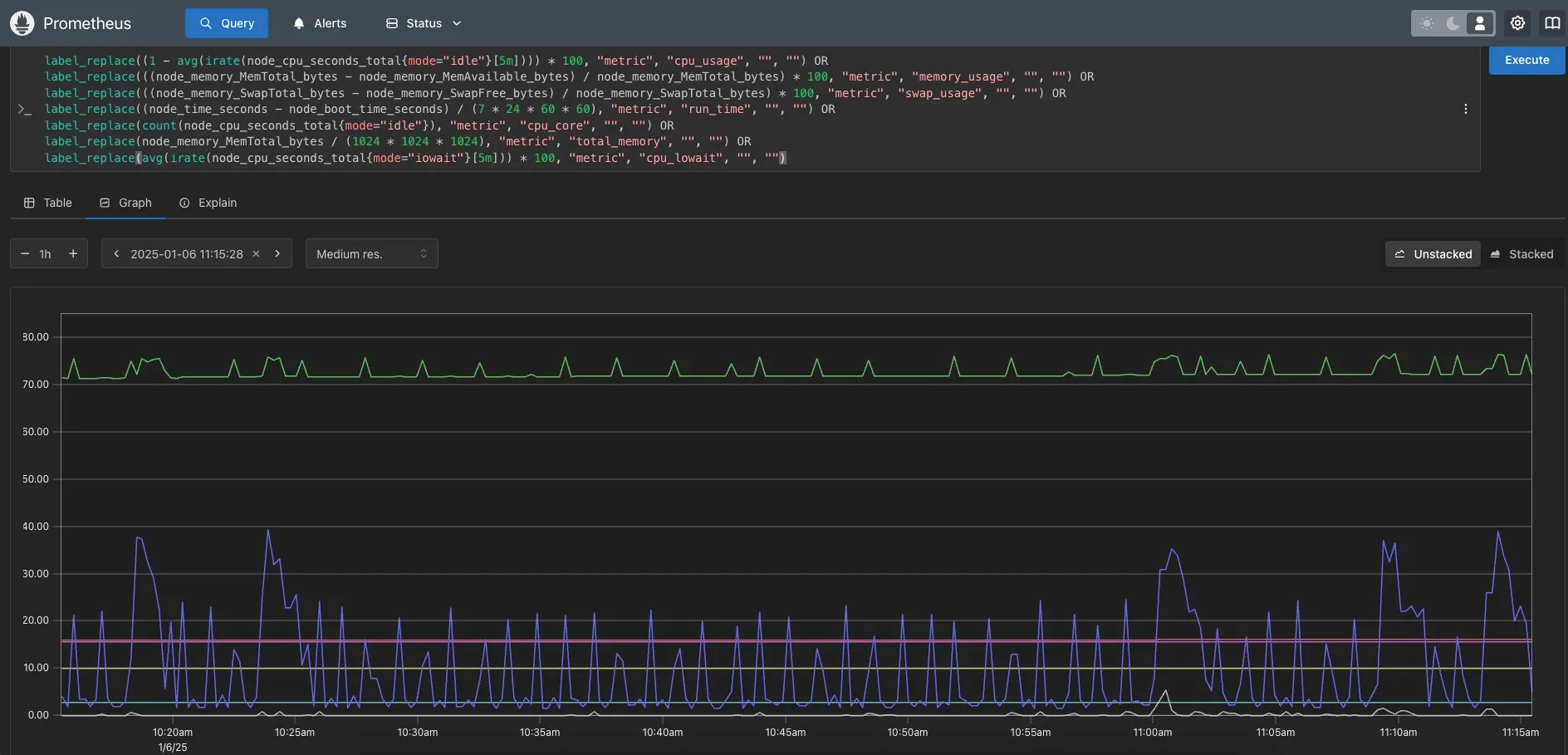
Task: Select the light theme sun icon
Action: tap(1427, 23)
